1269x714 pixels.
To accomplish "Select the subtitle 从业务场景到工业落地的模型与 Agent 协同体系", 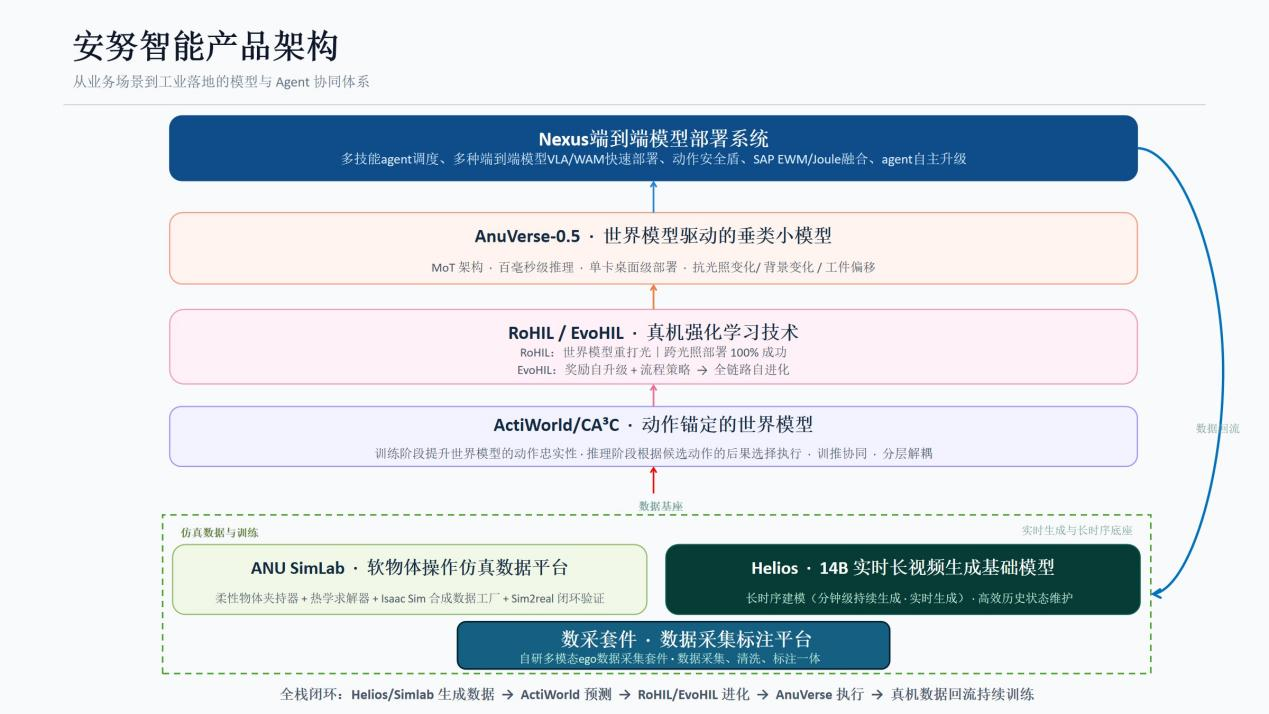I will [221, 82].
